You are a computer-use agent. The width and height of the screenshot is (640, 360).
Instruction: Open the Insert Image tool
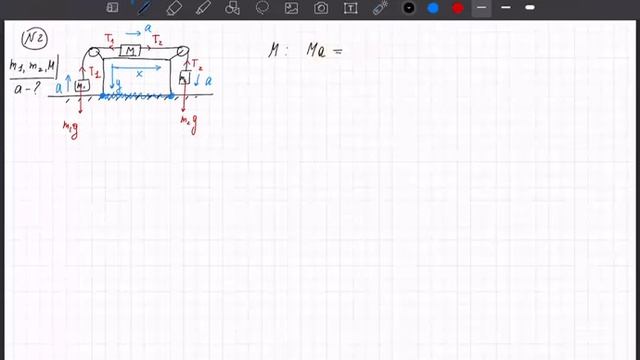(291, 8)
